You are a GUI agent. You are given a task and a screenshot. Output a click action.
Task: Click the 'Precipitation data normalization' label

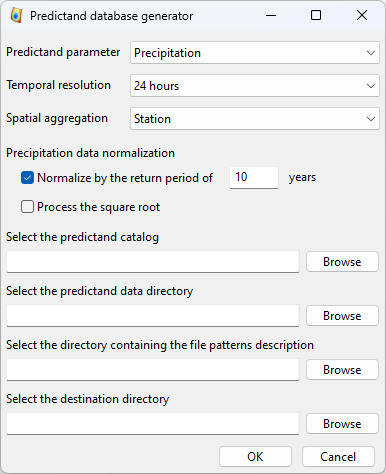point(90,153)
